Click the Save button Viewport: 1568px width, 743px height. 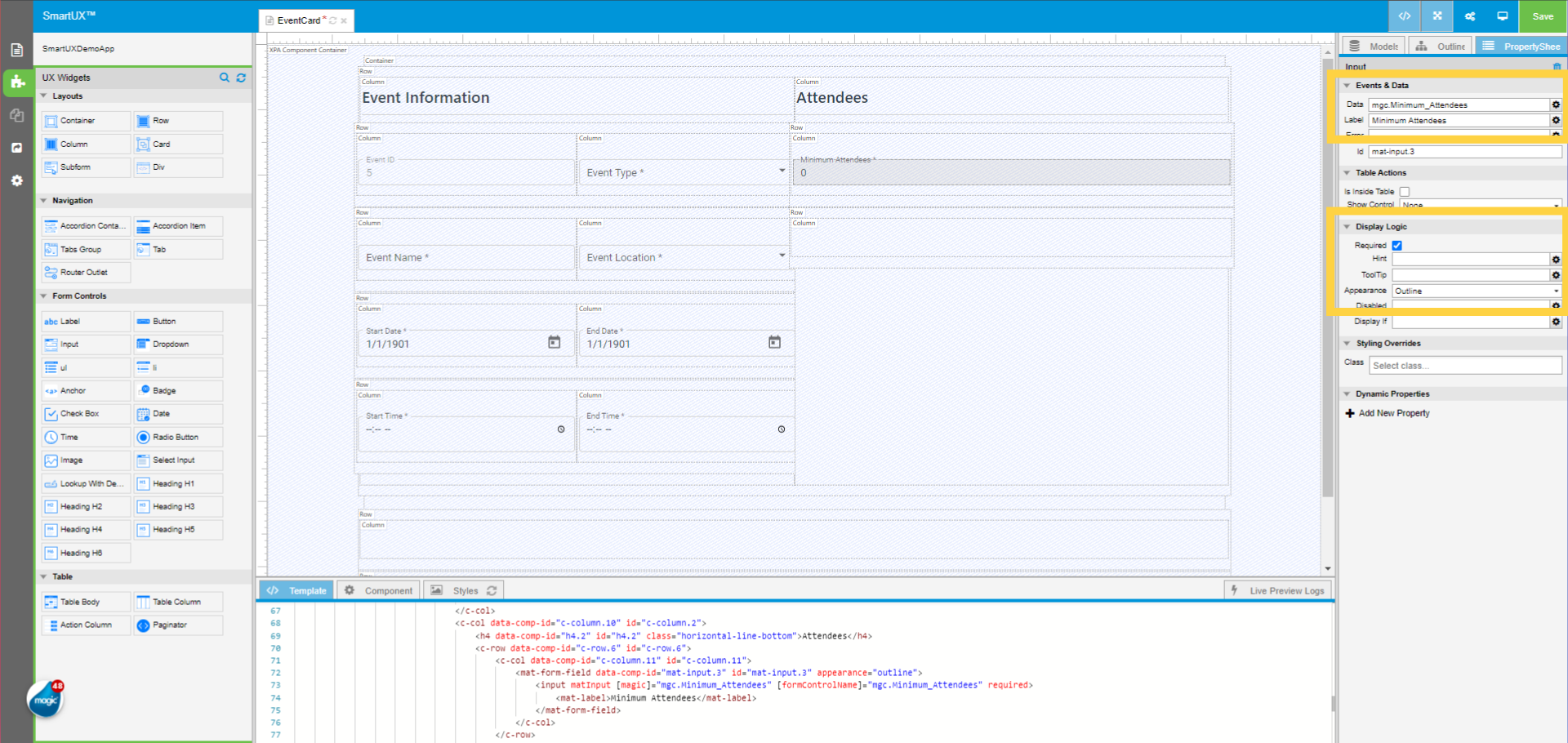1543,16
